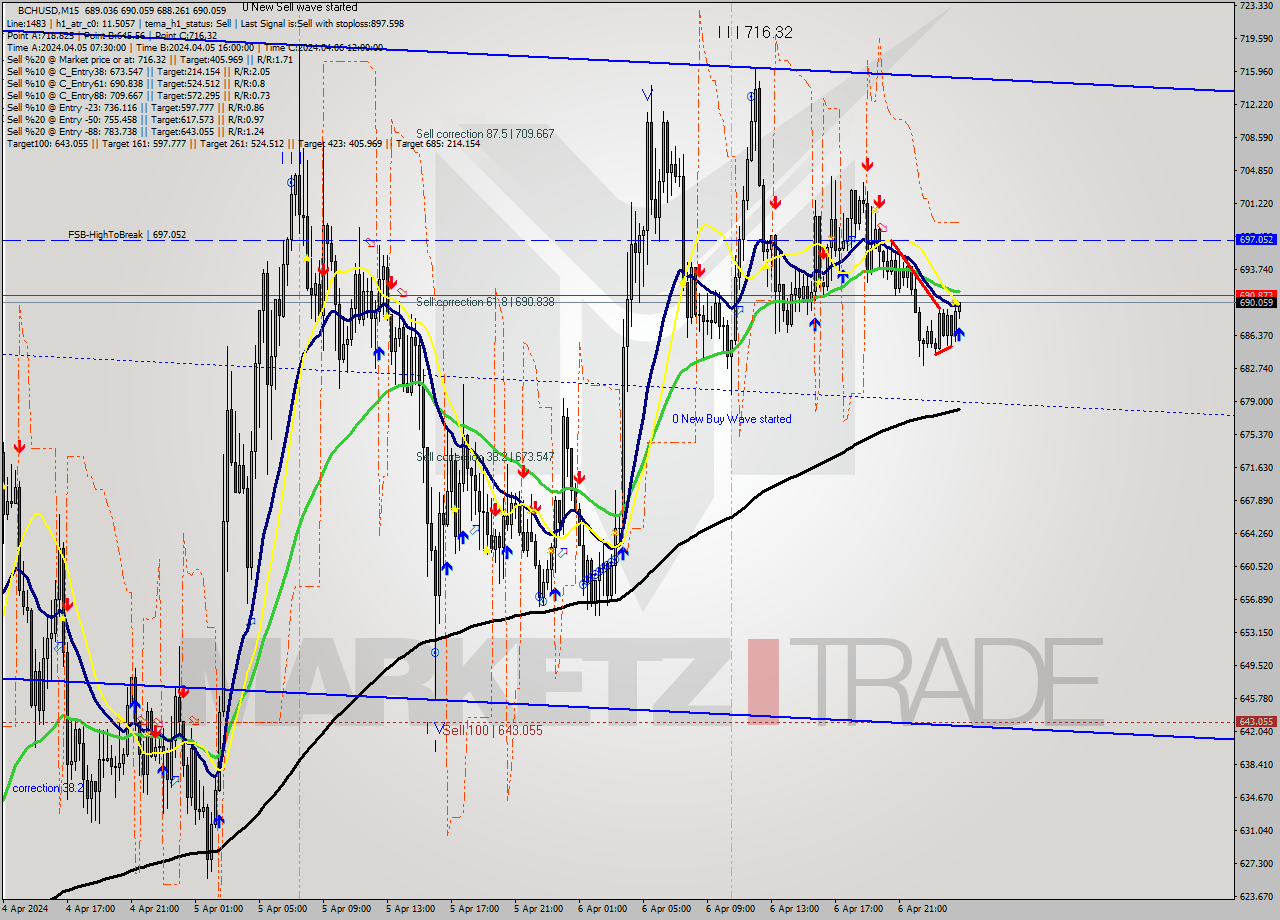Click the 638.410 price axis value

[x=1255, y=764]
